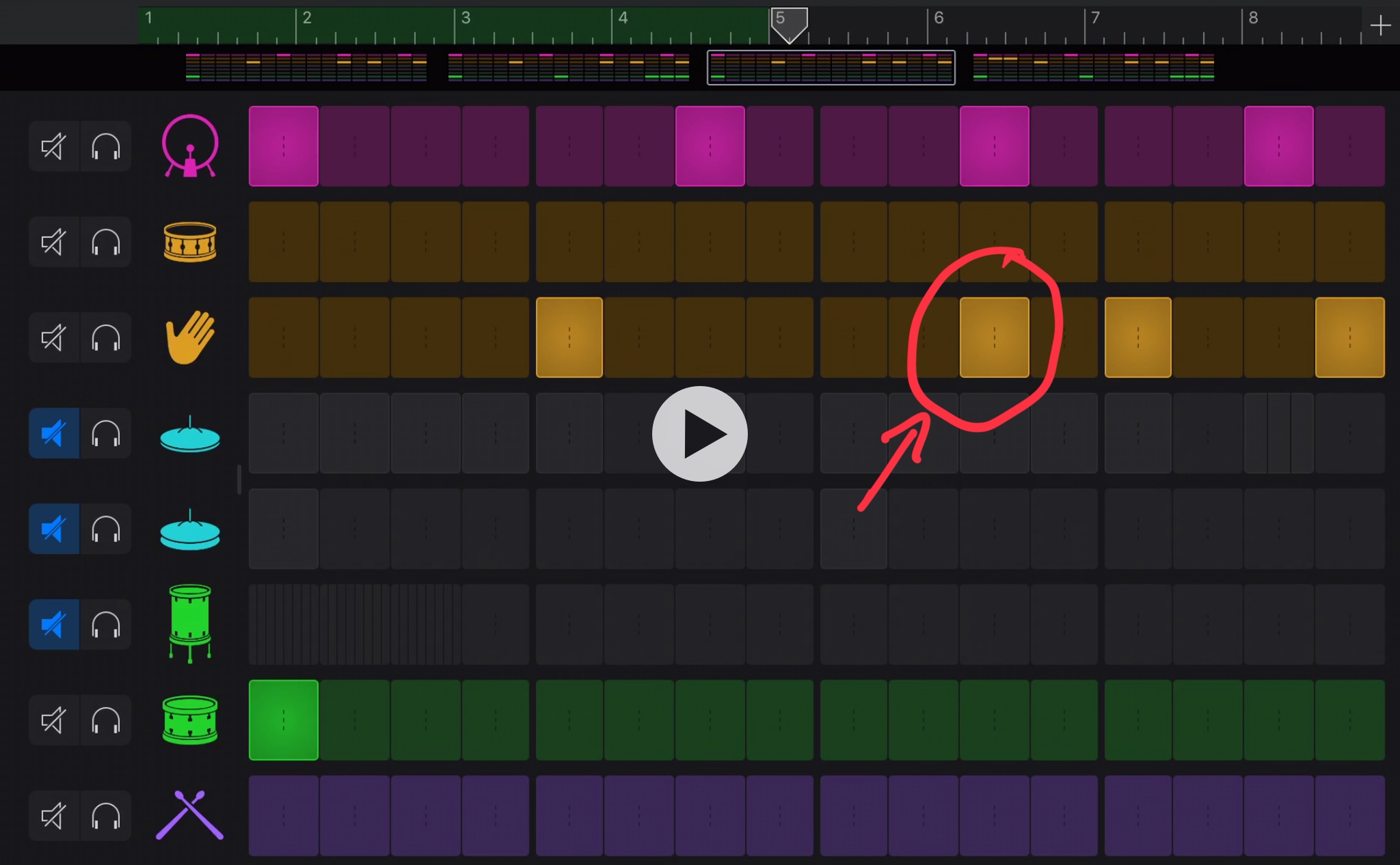Turn off the fifth hand clap step
The image size is (1400, 865).
[x=569, y=338]
